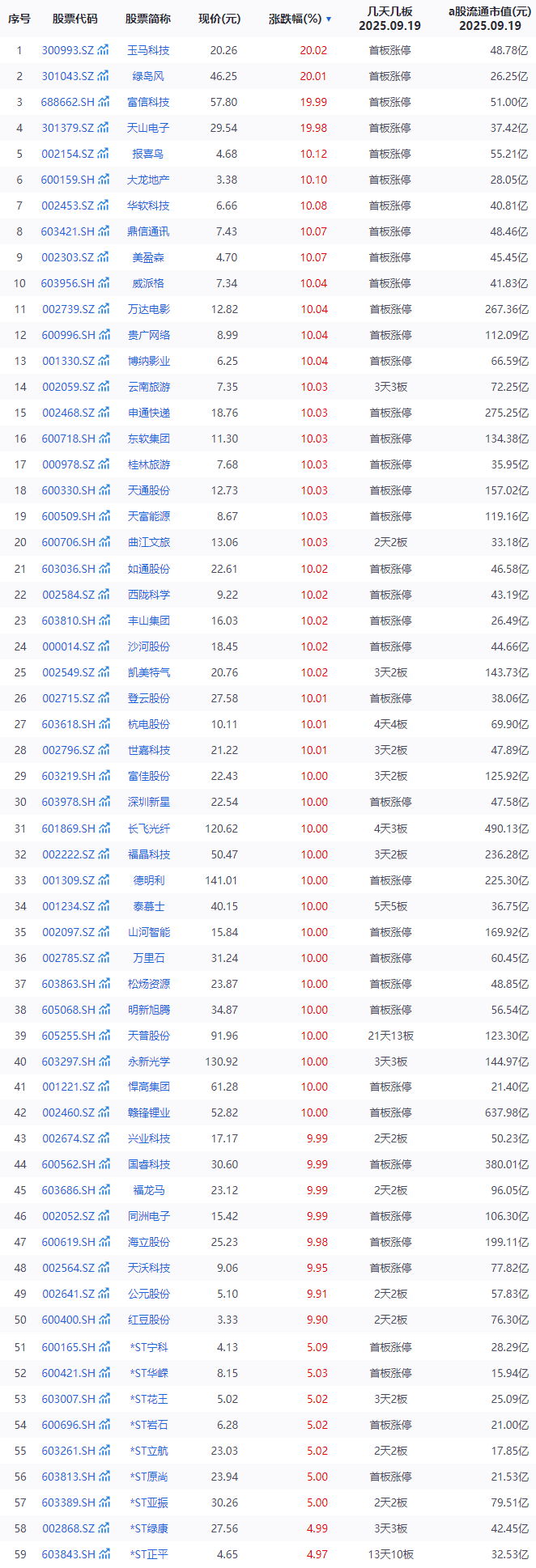This screenshot has width=536, height=1568.
Task: Open stock name link *ST正平
Action: tap(149, 1554)
